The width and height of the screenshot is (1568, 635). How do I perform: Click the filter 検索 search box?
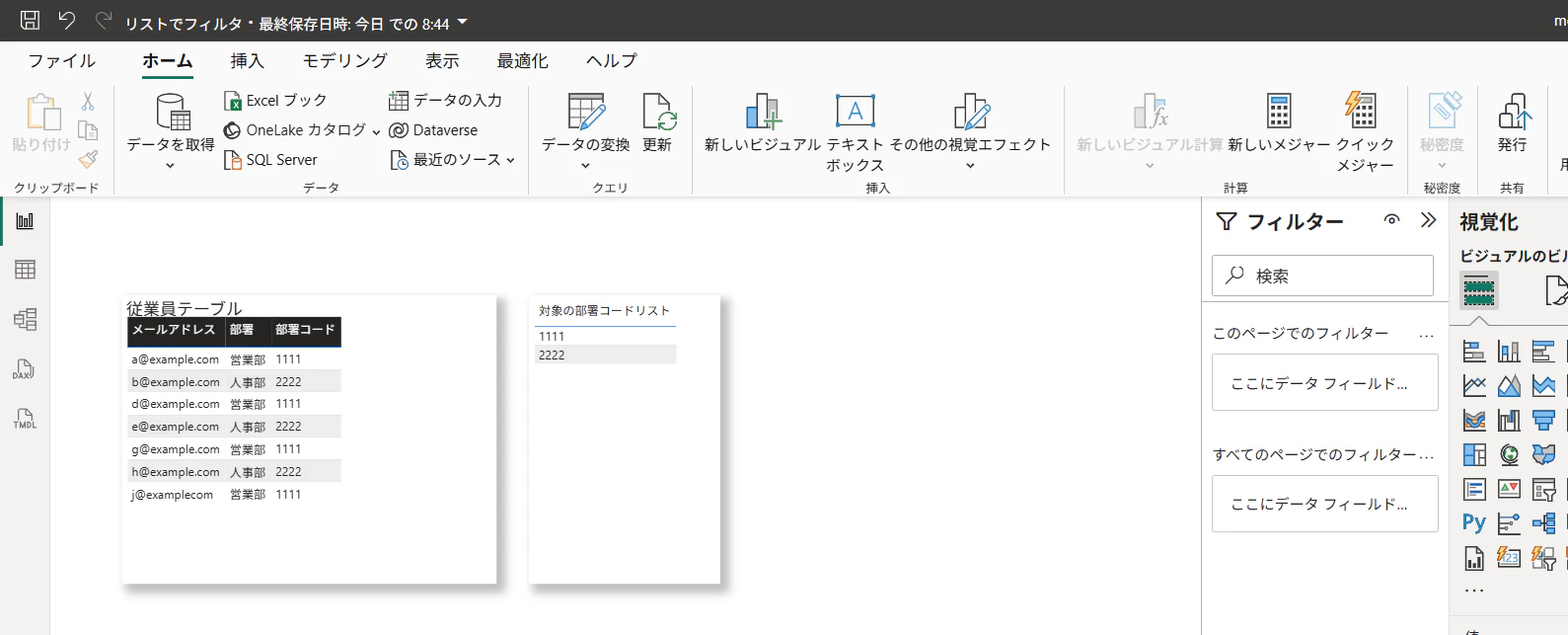[1322, 276]
